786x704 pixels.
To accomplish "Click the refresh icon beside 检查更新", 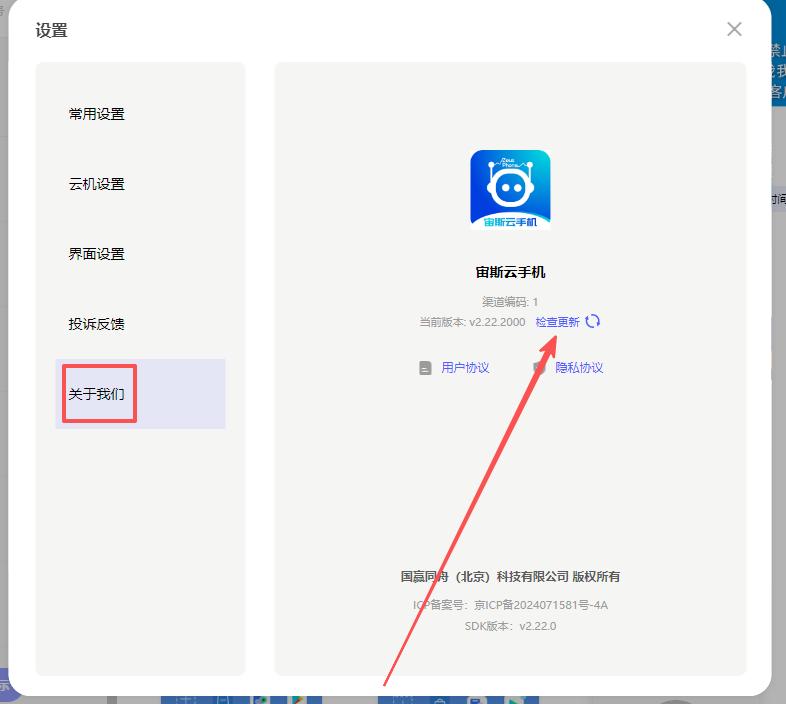I will (x=593, y=321).
